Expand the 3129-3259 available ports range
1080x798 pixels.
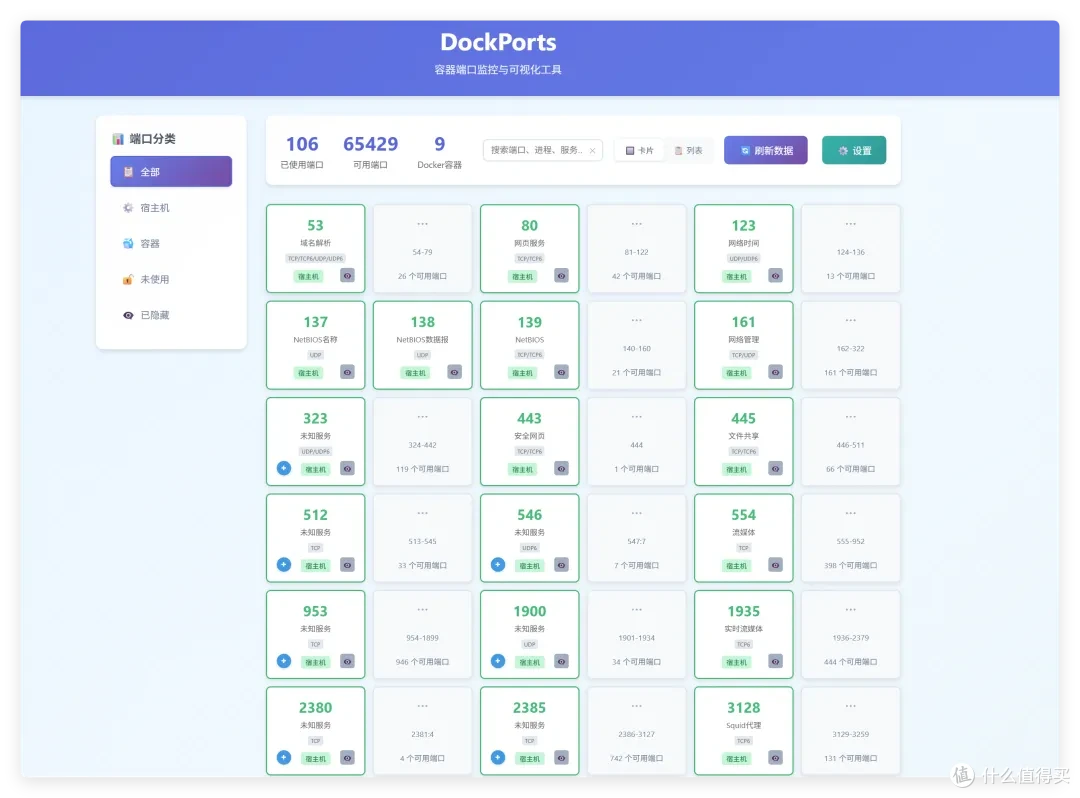coord(851,731)
